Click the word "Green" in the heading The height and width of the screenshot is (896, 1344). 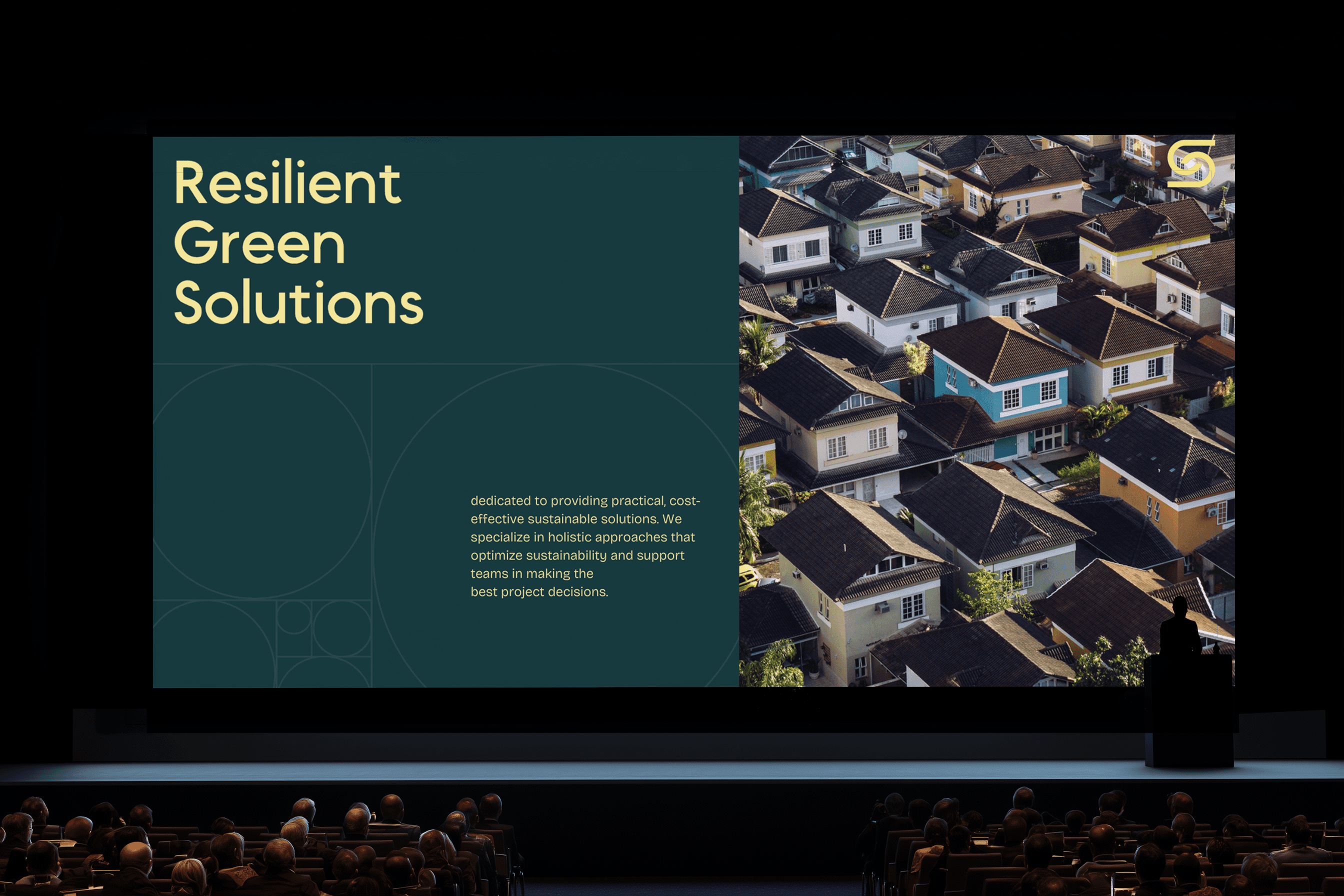click(x=259, y=244)
